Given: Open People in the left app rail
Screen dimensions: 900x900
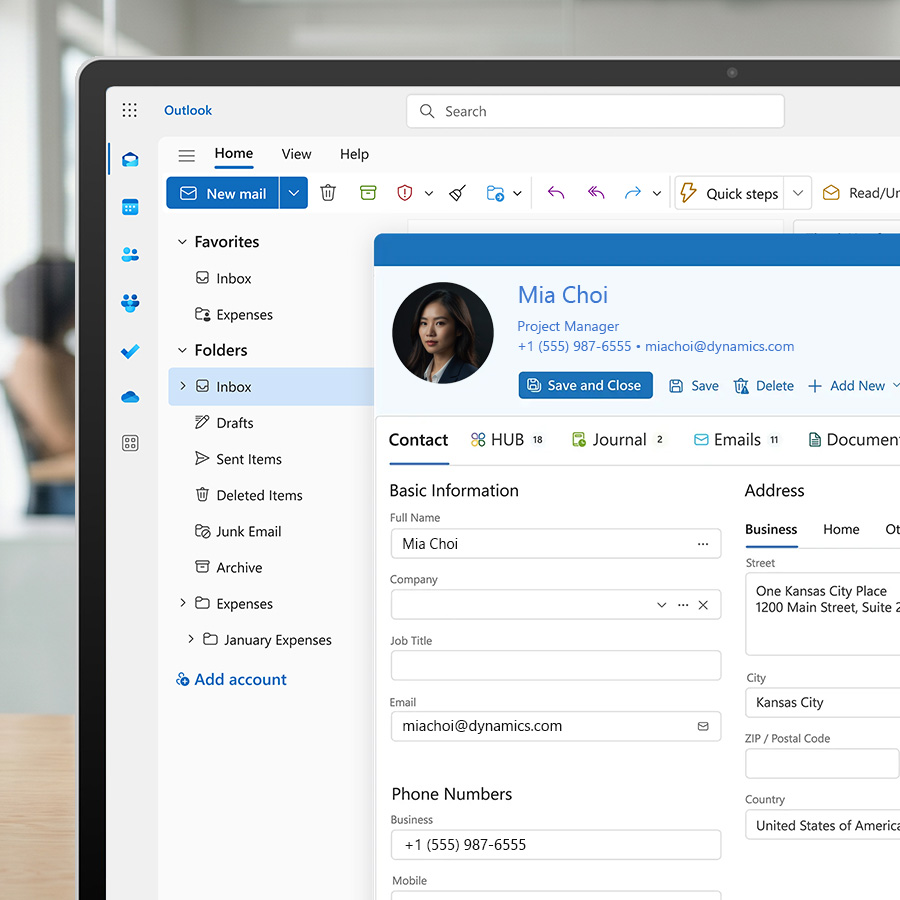Looking at the screenshot, I should (130, 254).
